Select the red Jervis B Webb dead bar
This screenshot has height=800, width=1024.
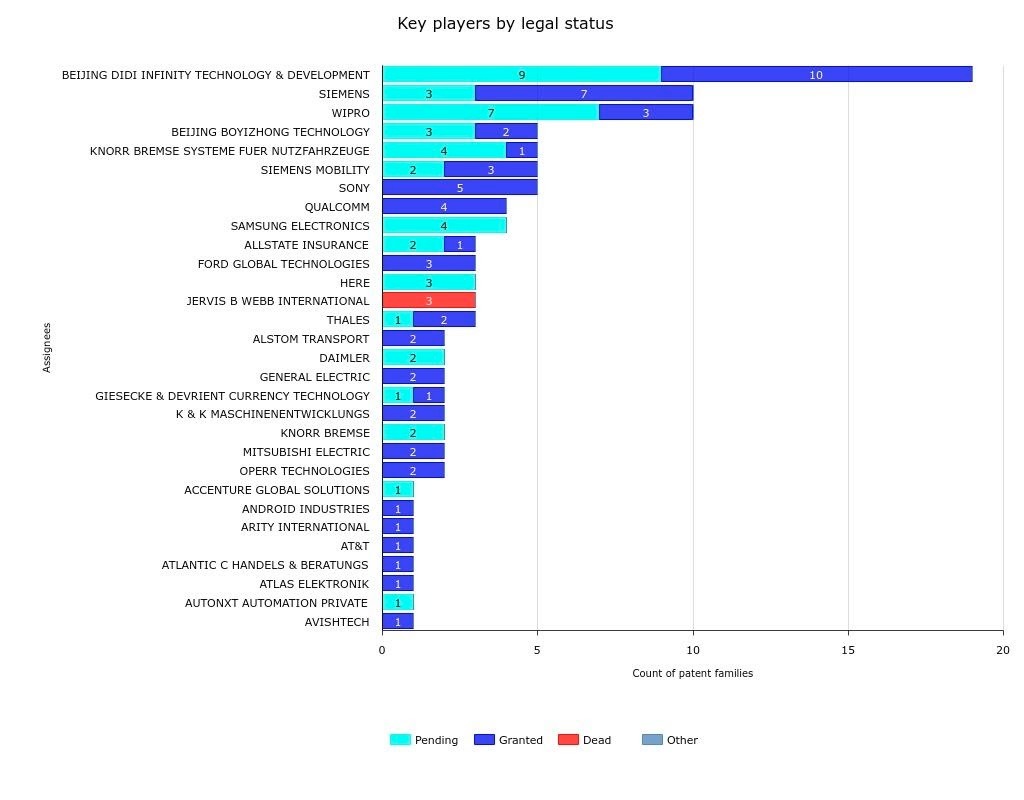point(429,300)
